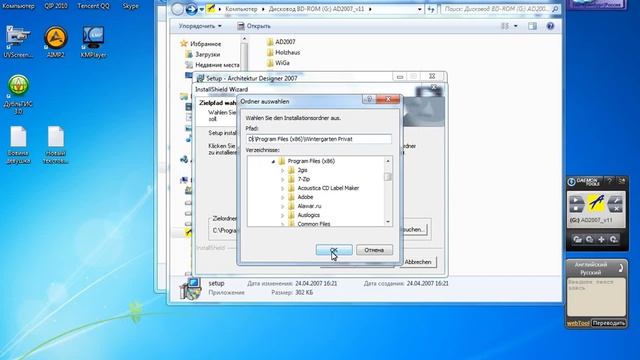The height and width of the screenshot is (360, 640).
Task: Expand the Adobe folder node
Action: click(x=282, y=197)
